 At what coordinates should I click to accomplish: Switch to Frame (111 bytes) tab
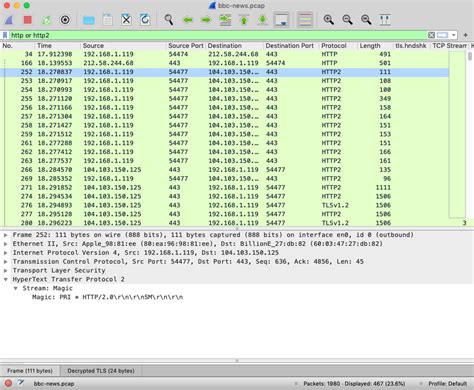point(30,371)
